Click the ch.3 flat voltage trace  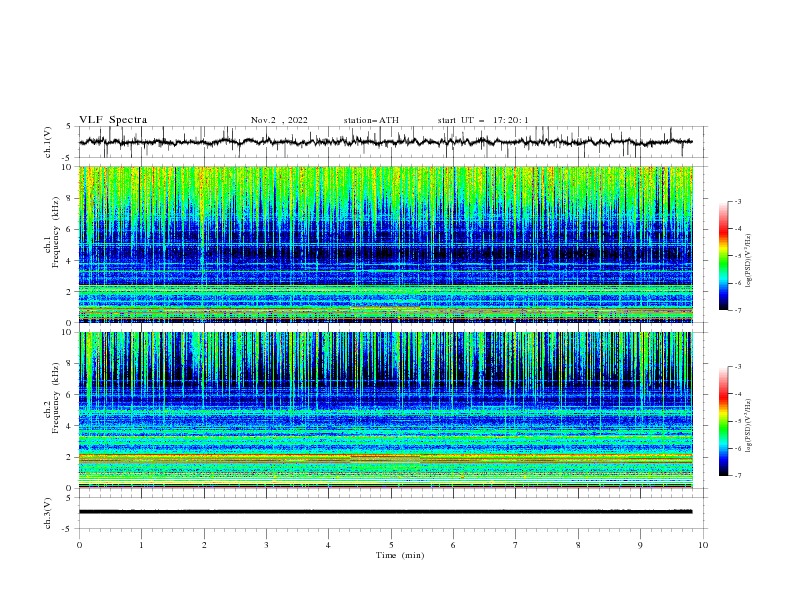(385, 512)
